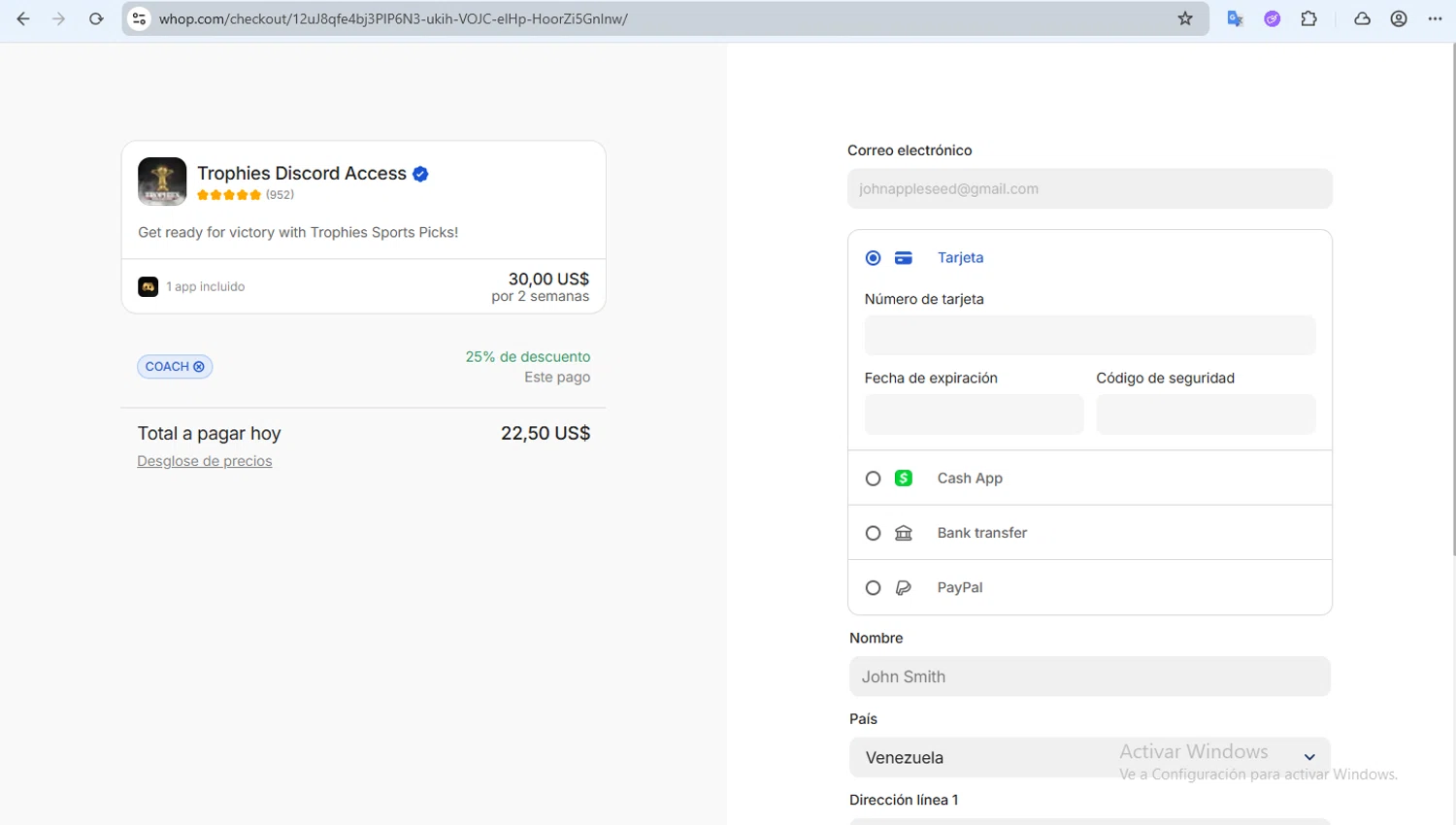Viewport: 1456px width, 825px height.
Task: Click the Bank transfer label
Action: coord(981,533)
